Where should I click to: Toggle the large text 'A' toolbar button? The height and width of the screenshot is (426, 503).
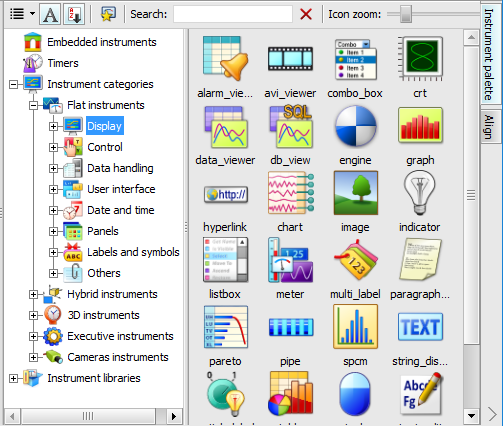[50, 14]
